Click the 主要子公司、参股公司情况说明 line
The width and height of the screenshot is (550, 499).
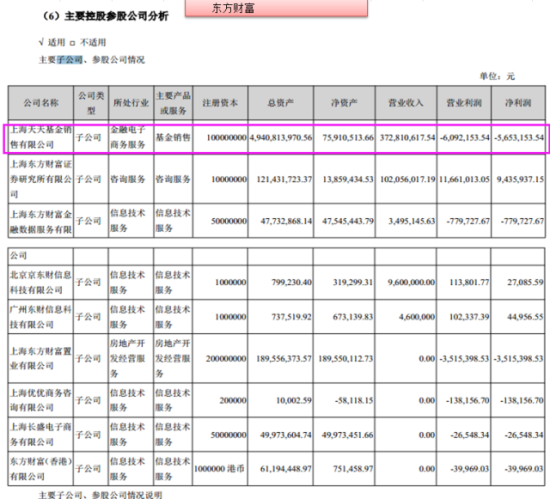click(x=100, y=494)
